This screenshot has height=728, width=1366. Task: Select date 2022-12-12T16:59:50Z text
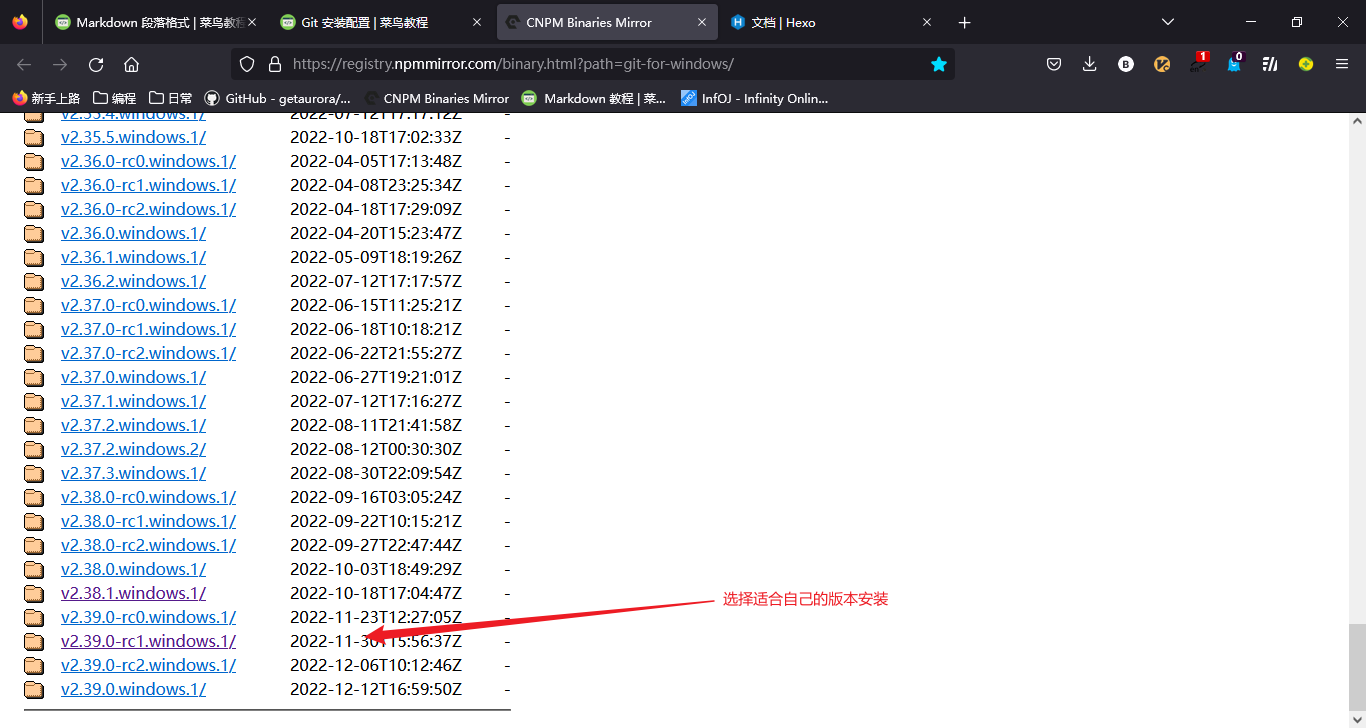[x=376, y=689]
